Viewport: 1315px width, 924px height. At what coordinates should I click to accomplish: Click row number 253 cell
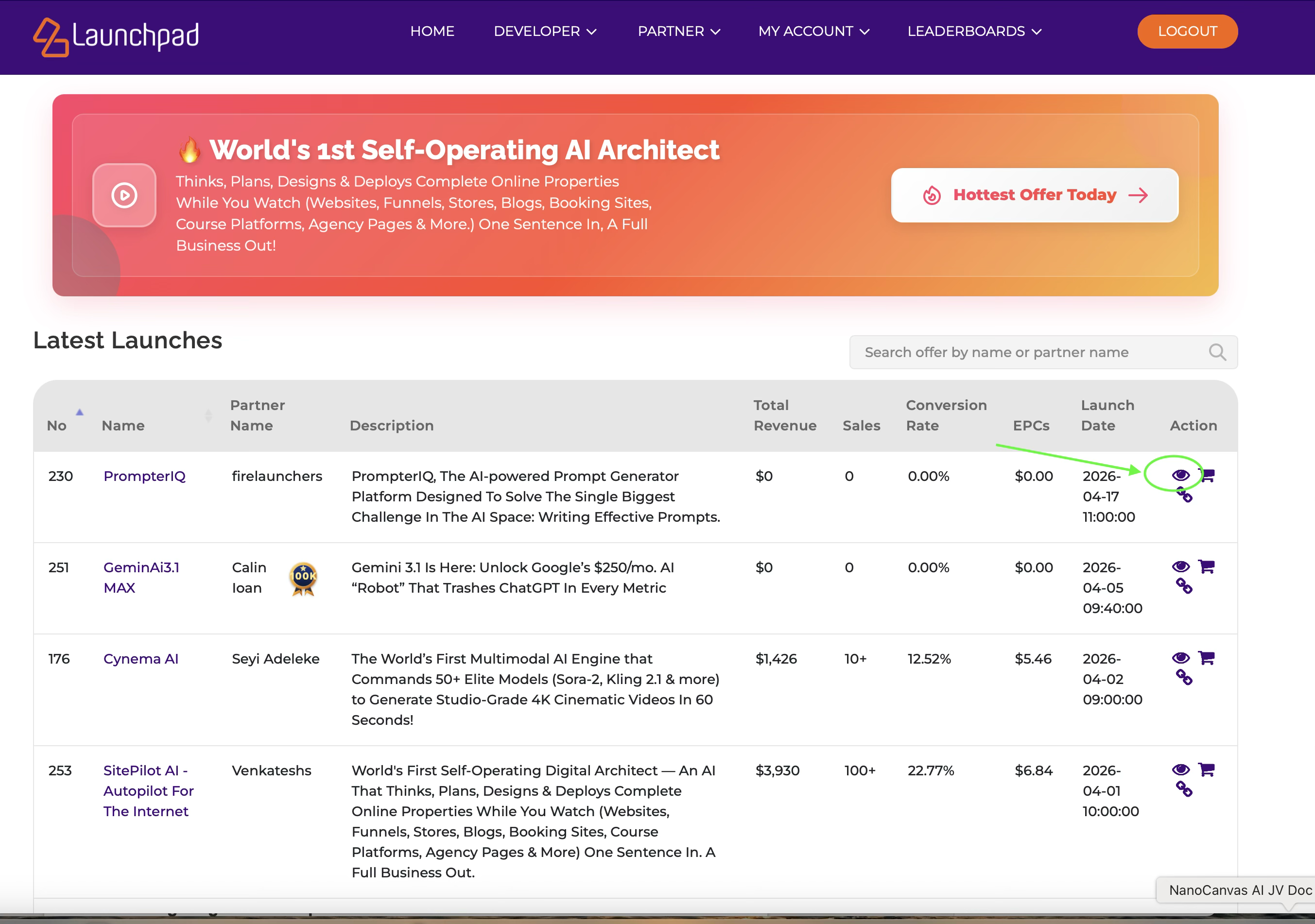pyautogui.click(x=60, y=770)
